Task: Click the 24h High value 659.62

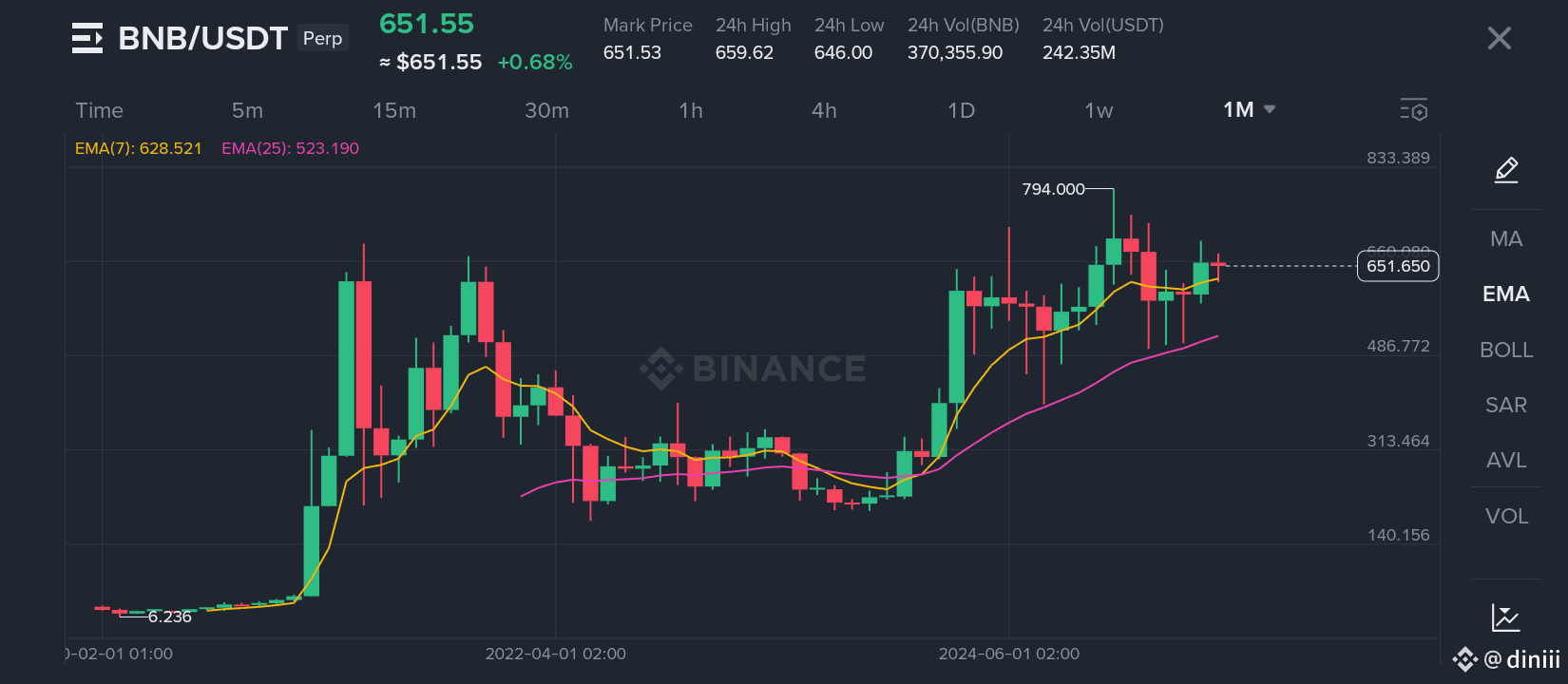Action: 744,52
